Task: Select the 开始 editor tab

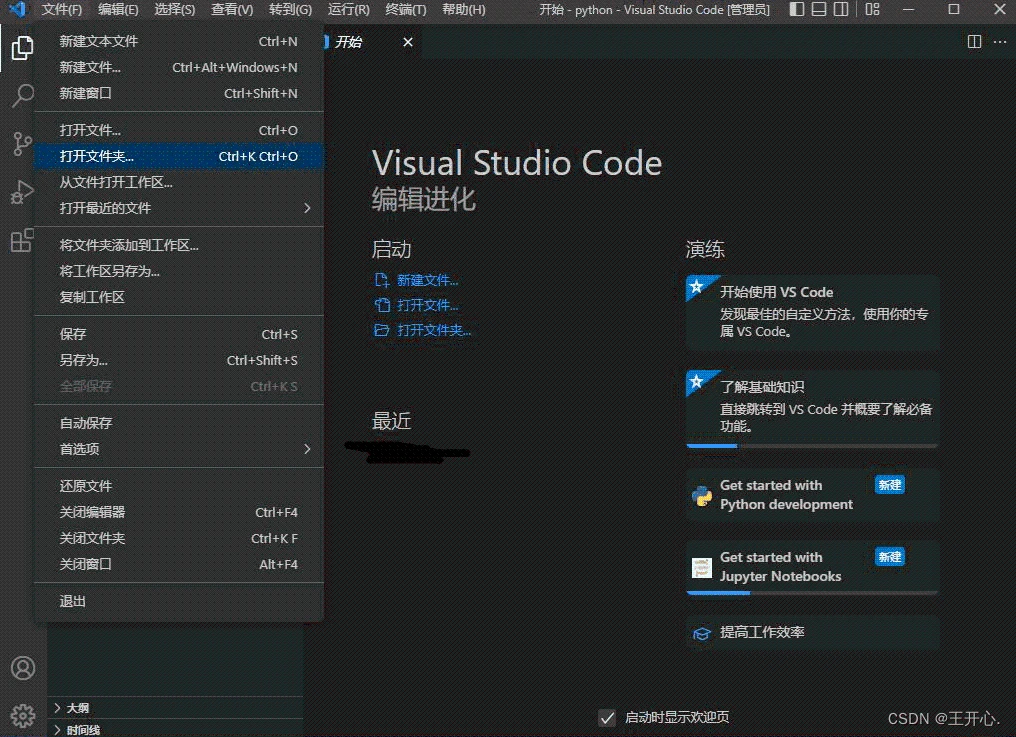Action: 371,42
